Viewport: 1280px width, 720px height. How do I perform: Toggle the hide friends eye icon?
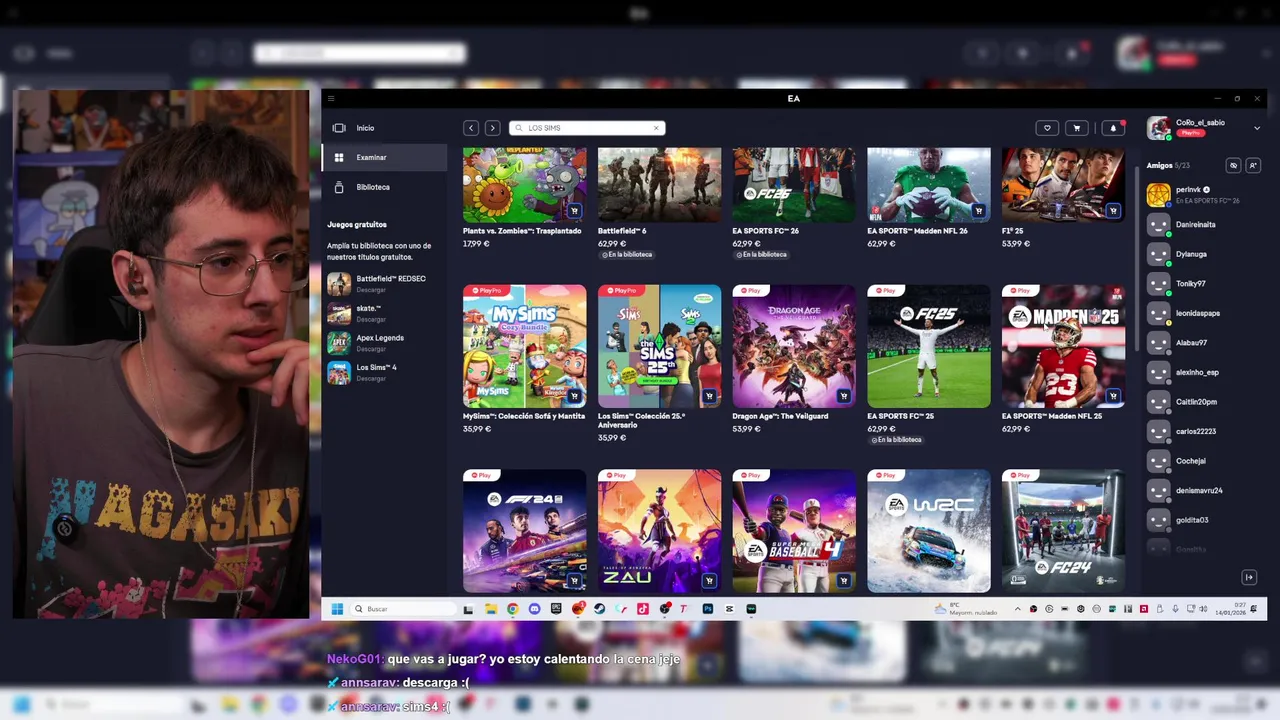1233,165
